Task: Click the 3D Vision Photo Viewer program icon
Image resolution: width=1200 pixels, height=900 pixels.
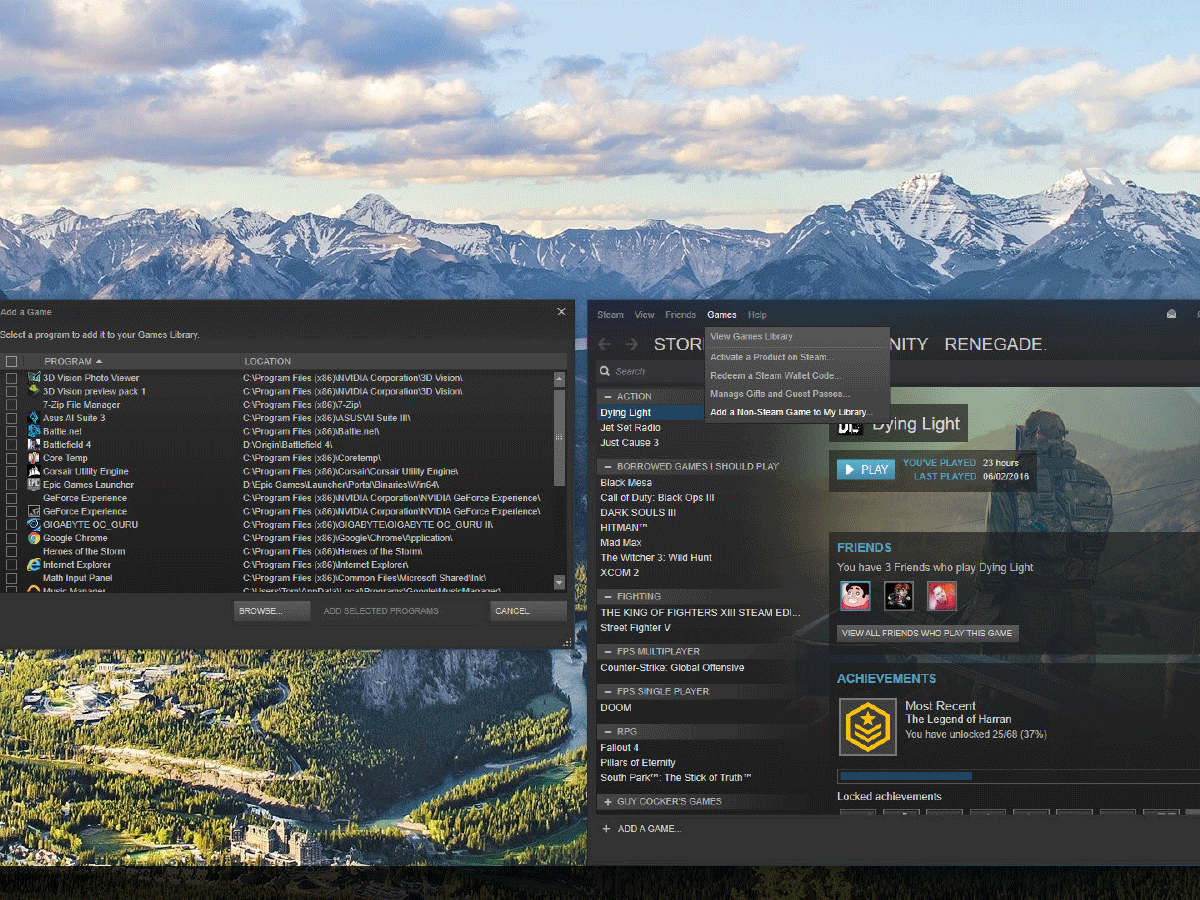Action: (x=34, y=378)
